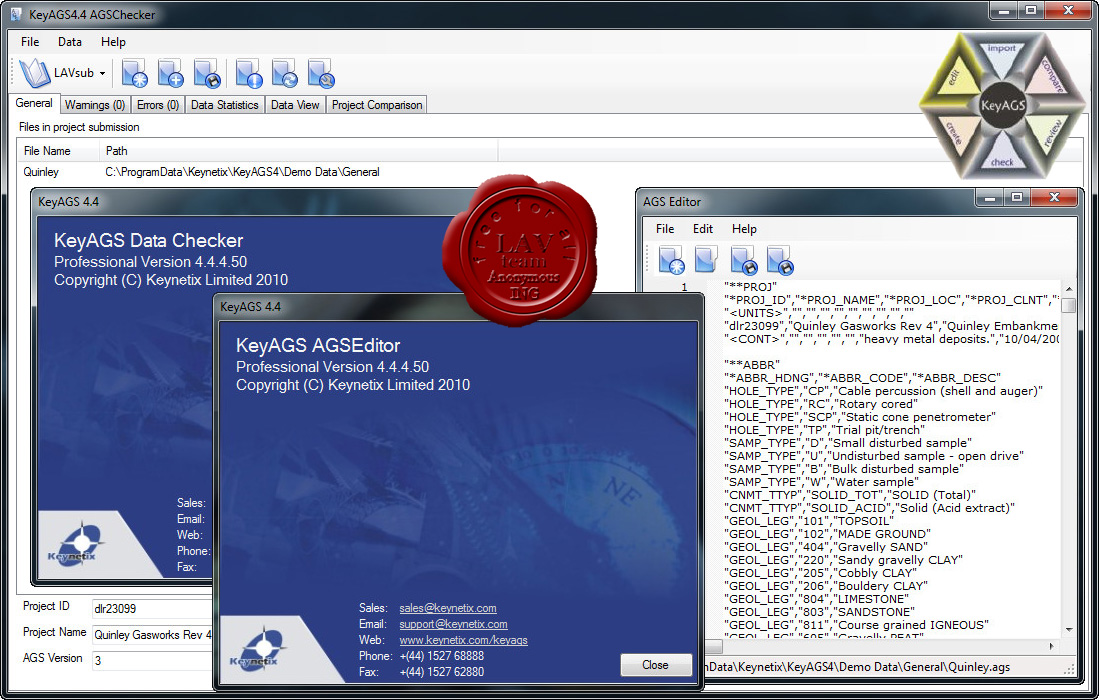This screenshot has height=700, width=1099.
Task: Open the Help menu in AGSChecker
Action: click(113, 42)
